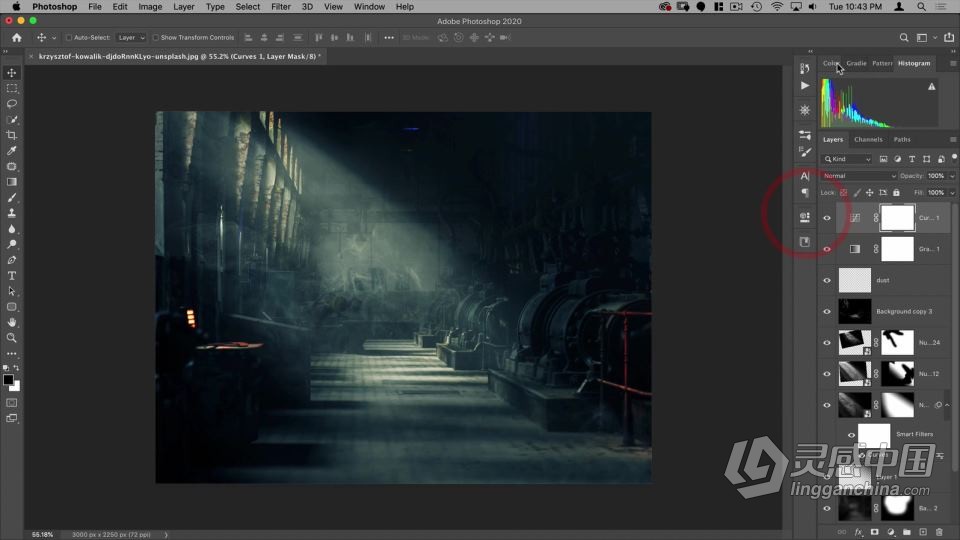960x540 pixels.
Task: Open the Filter menu
Action: coord(281,7)
